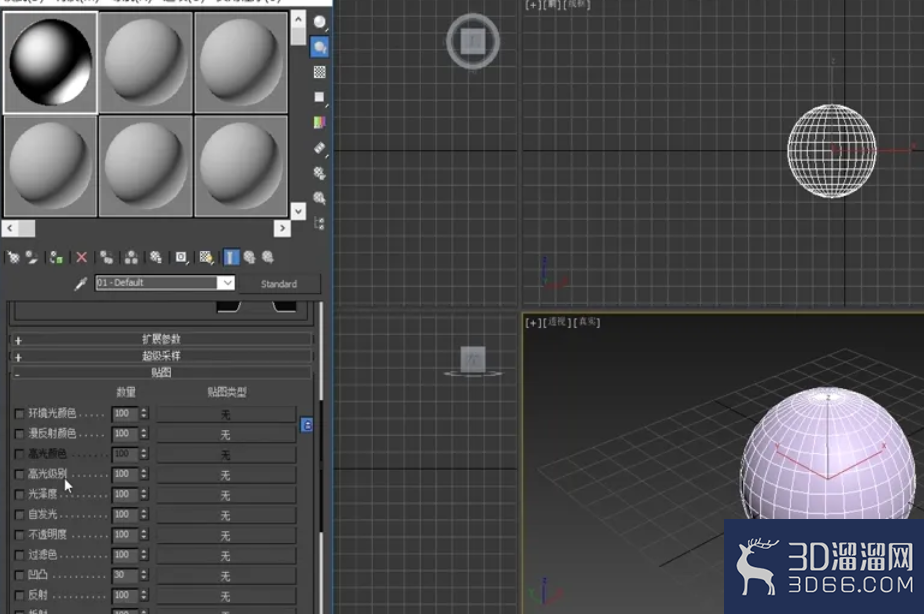The height and width of the screenshot is (614, 924).
Task: Select the first black glossy sample slot
Action: coord(51,62)
